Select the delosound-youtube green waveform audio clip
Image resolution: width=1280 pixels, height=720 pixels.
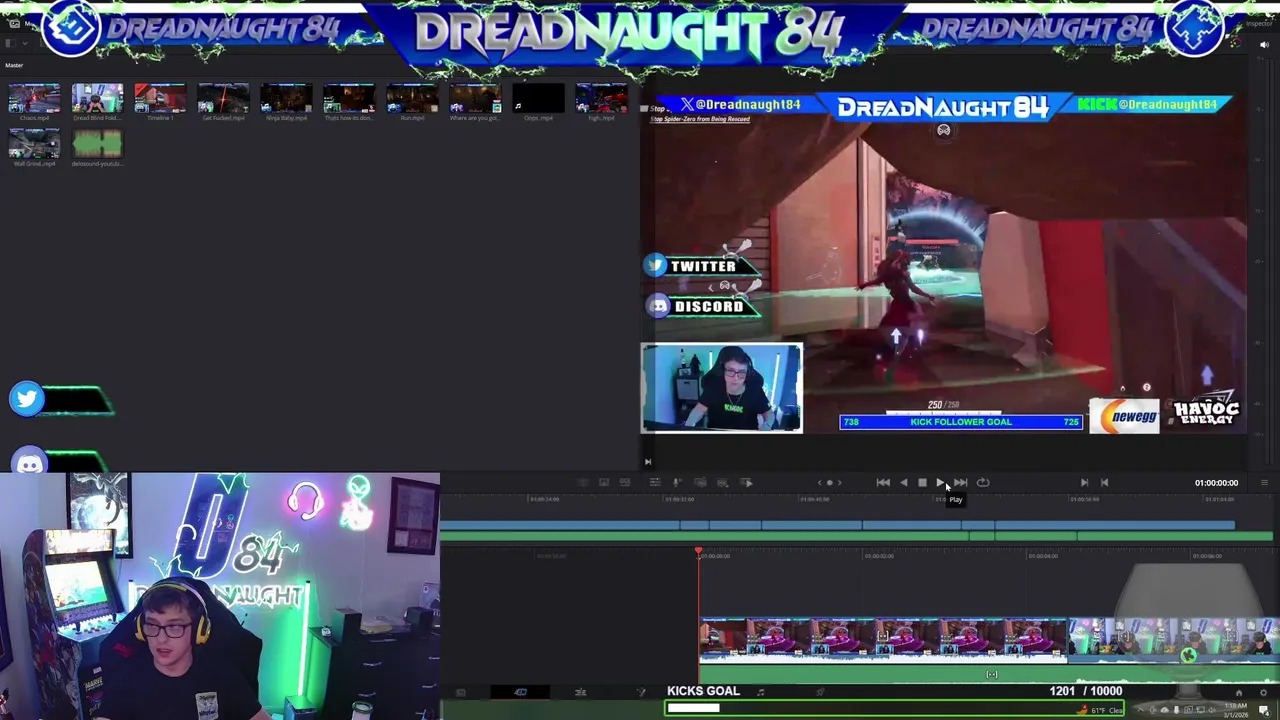(x=97, y=144)
